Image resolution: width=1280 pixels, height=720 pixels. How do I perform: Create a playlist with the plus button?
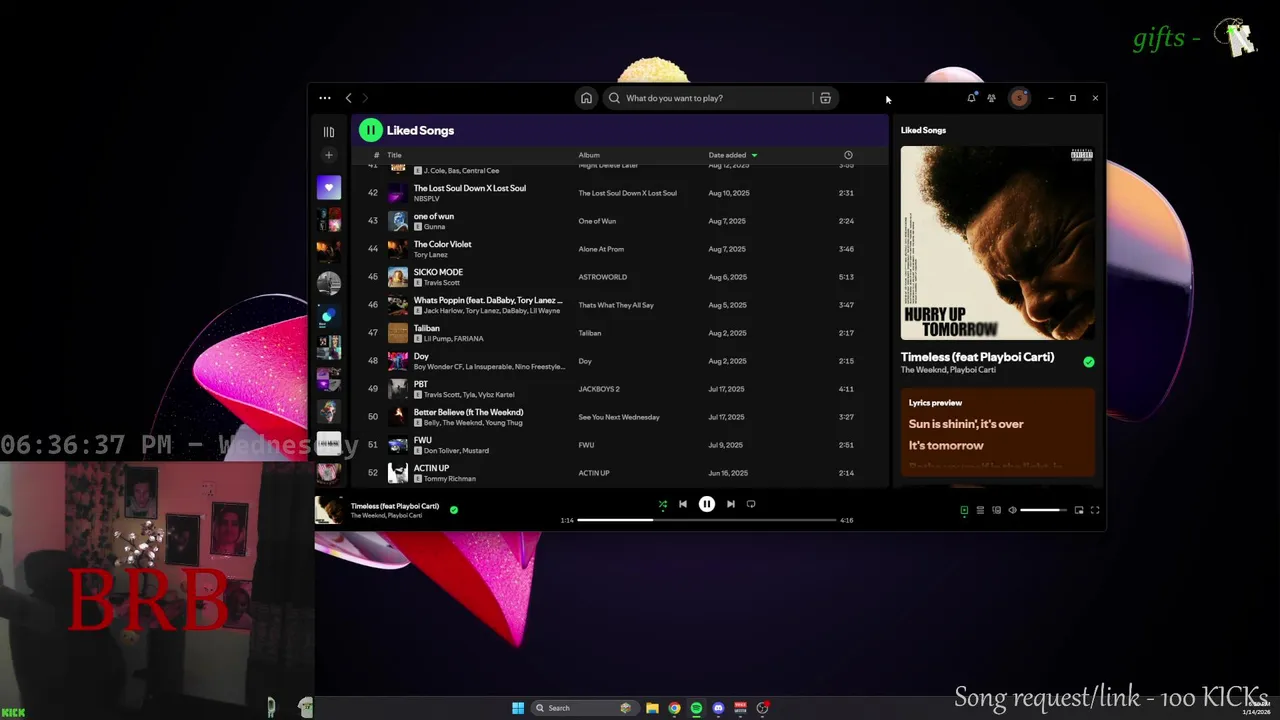pos(328,155)
